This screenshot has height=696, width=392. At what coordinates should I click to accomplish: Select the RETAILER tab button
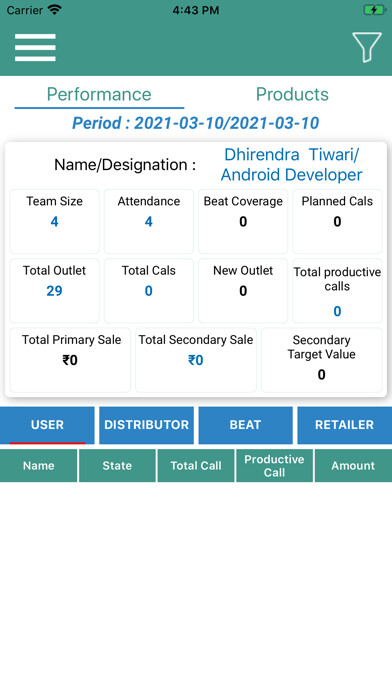(344, 425)
